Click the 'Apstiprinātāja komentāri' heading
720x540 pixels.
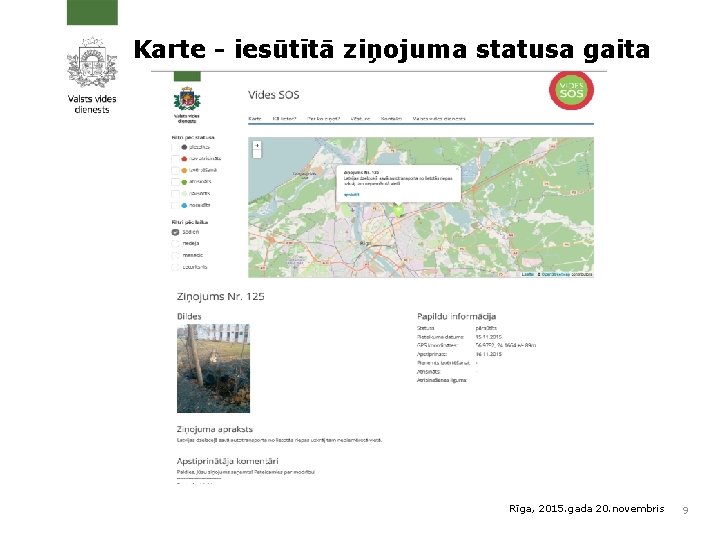[x=228, y=461]
